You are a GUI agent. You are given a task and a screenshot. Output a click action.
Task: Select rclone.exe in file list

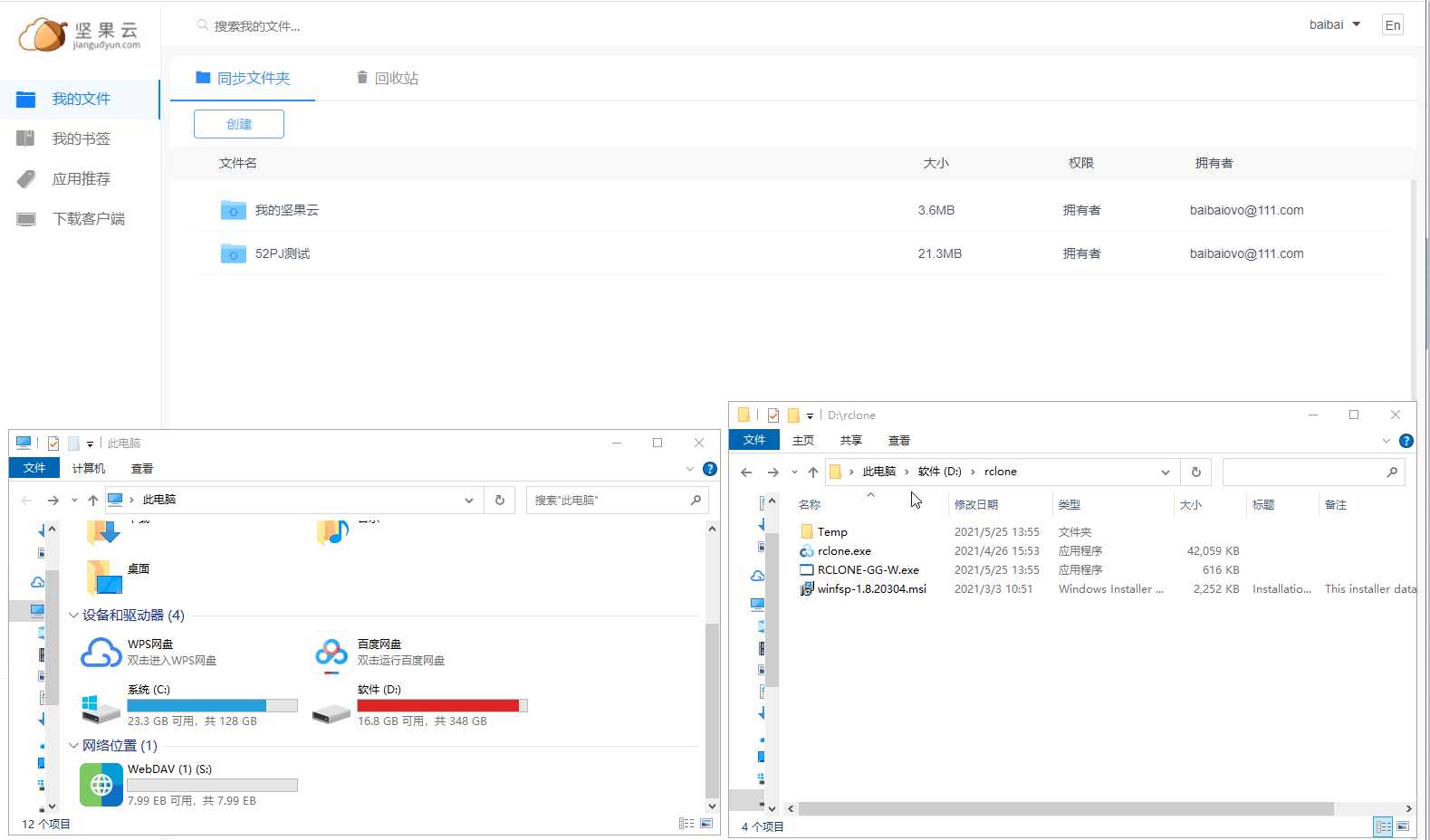(x=843, y=551)
